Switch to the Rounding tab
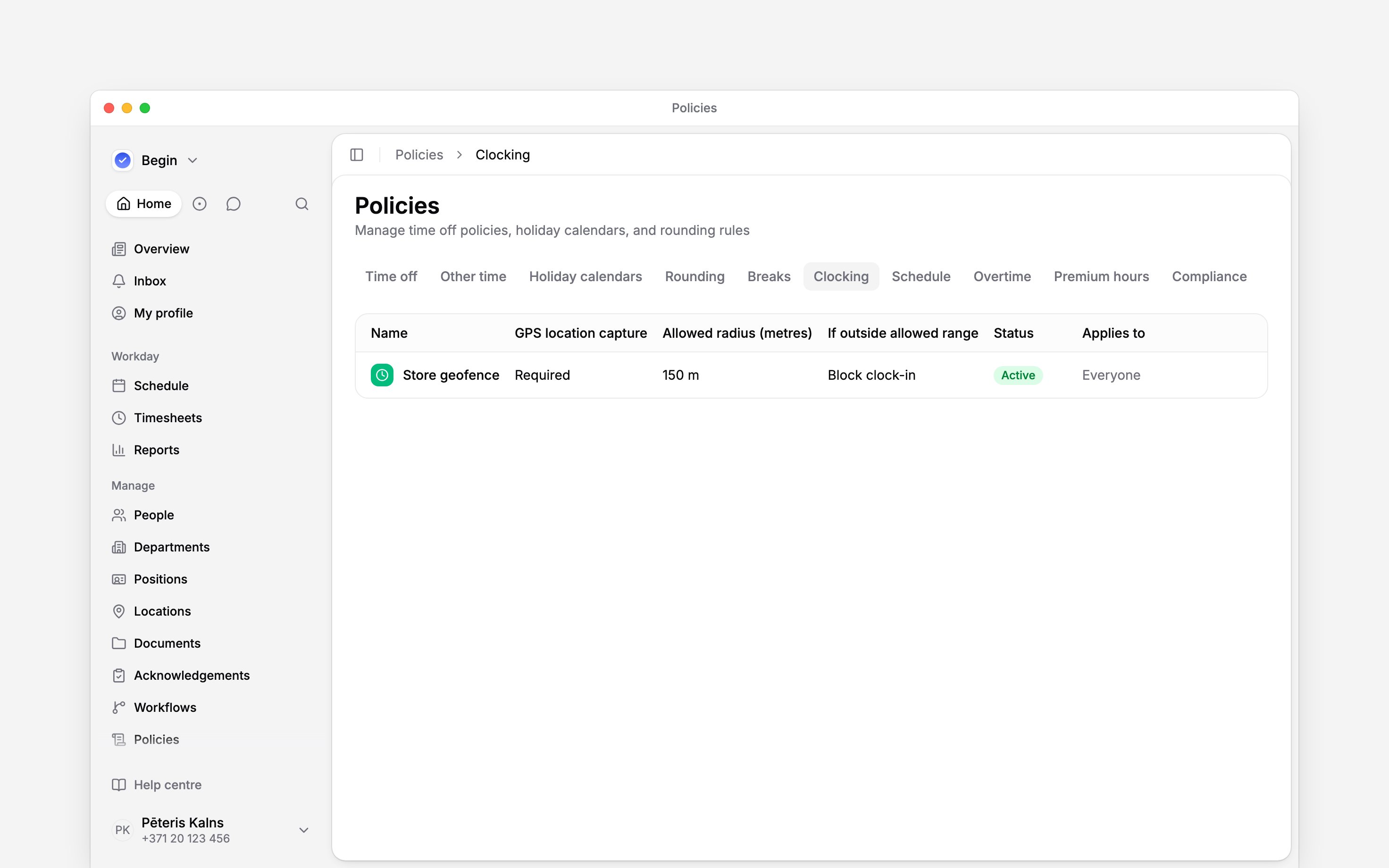Image resolution: width=1389 pixels, height=868 pixels. (694, 277)
